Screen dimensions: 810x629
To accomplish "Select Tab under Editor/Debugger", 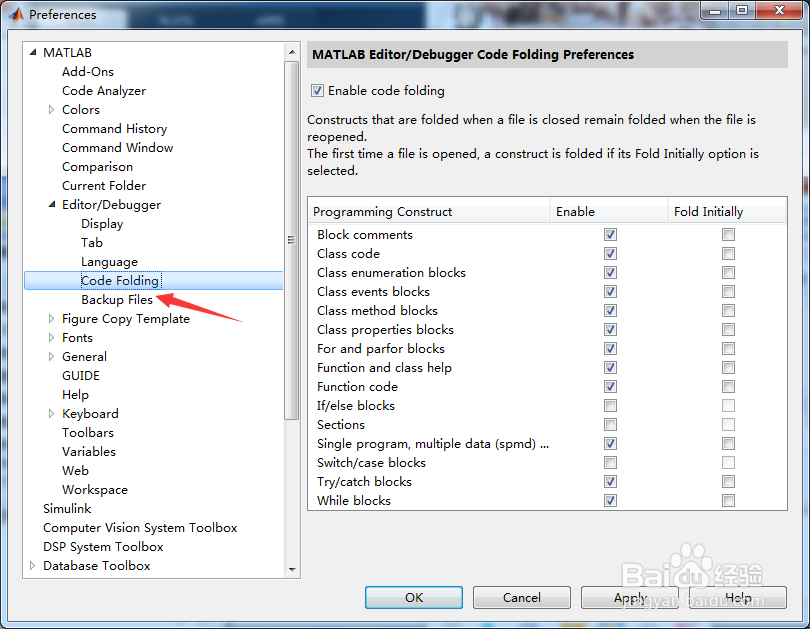I will (92, 243).
